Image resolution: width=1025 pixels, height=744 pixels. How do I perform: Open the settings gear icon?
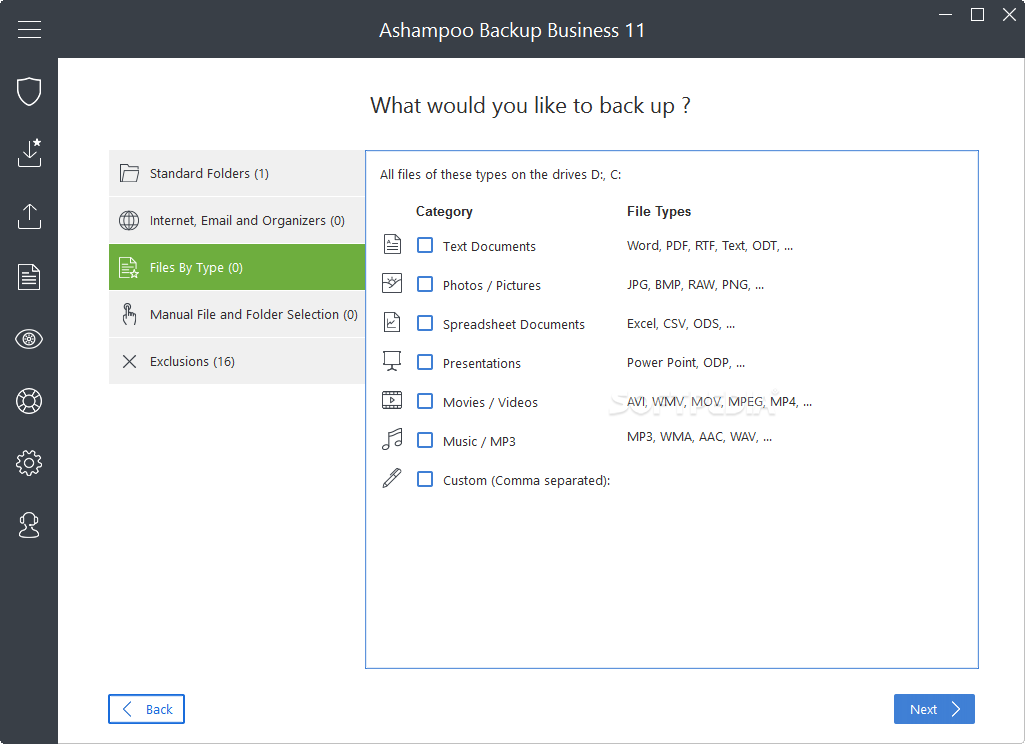pos(29,463)
